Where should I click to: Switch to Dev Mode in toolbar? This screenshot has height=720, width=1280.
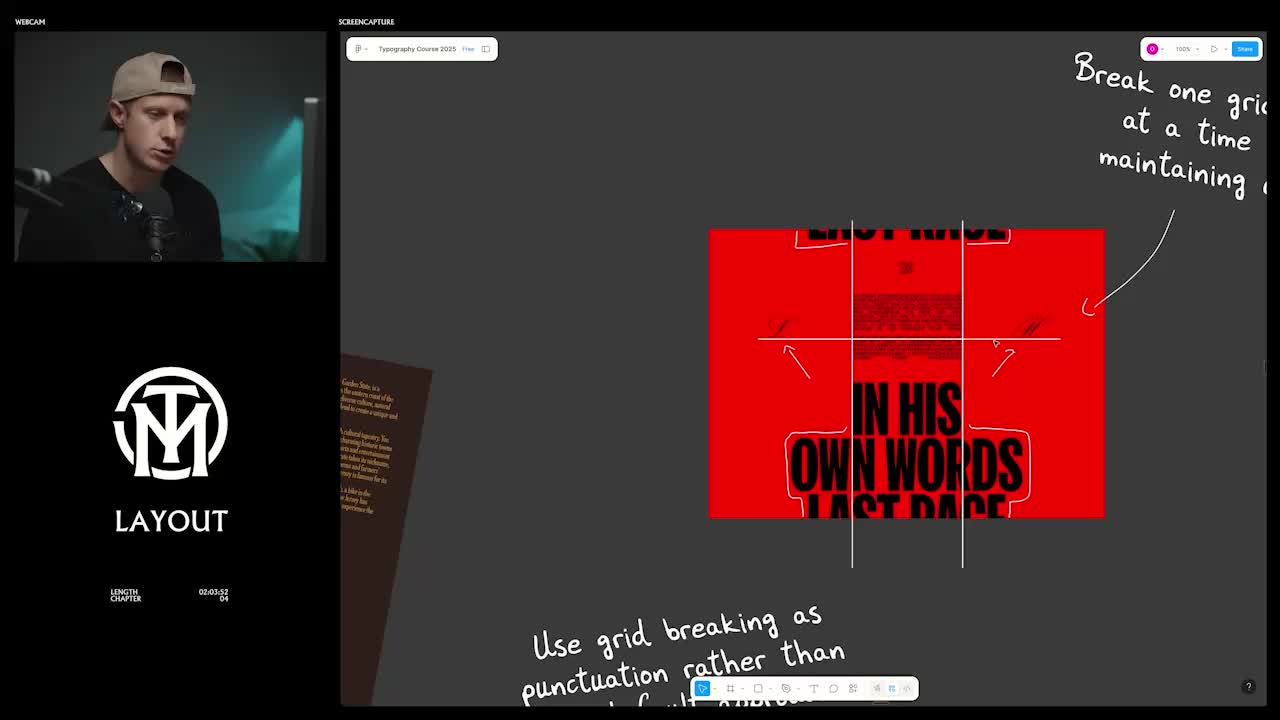click(907, 688)
